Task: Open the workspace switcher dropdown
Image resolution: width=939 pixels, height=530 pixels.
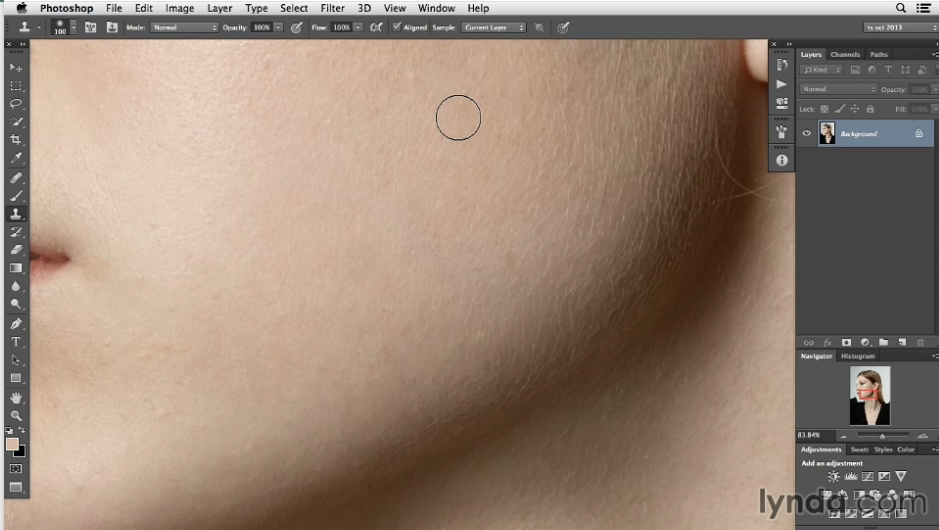Action: coord(900,28)
